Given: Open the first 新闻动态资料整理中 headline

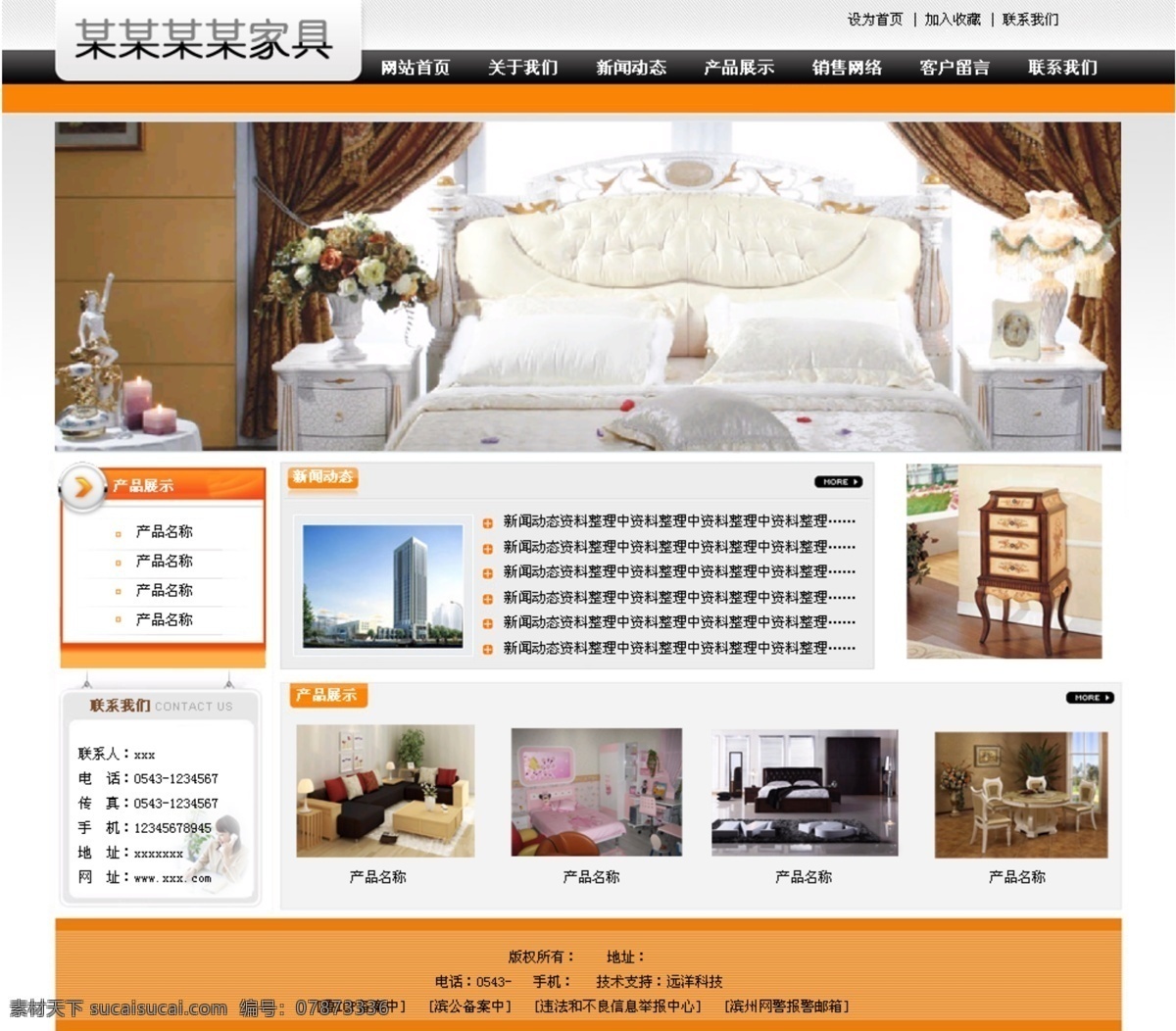Looking at the screenshot, I should 679,522.
